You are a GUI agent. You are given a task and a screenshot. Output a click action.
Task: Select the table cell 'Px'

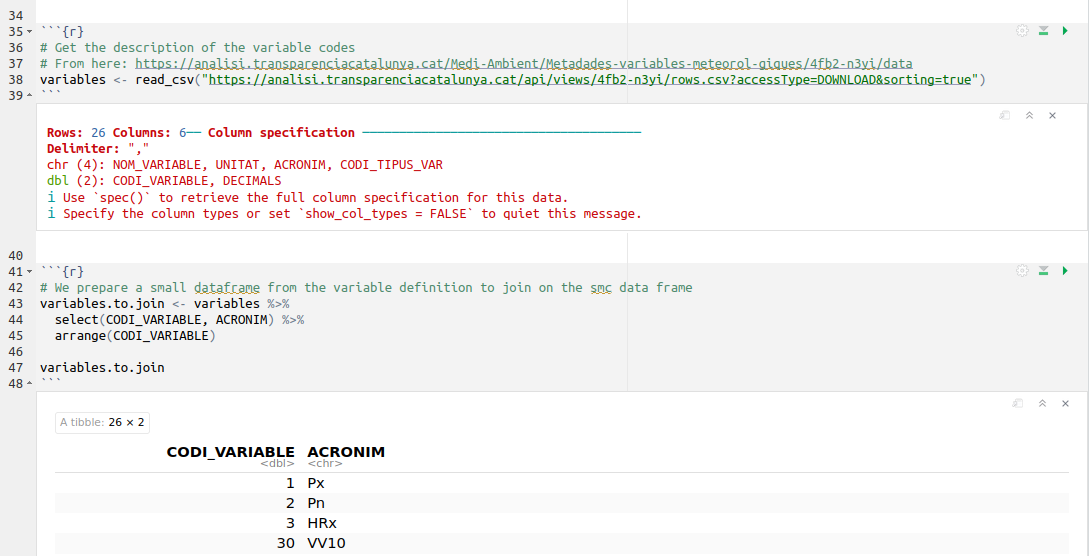point(316,483)
